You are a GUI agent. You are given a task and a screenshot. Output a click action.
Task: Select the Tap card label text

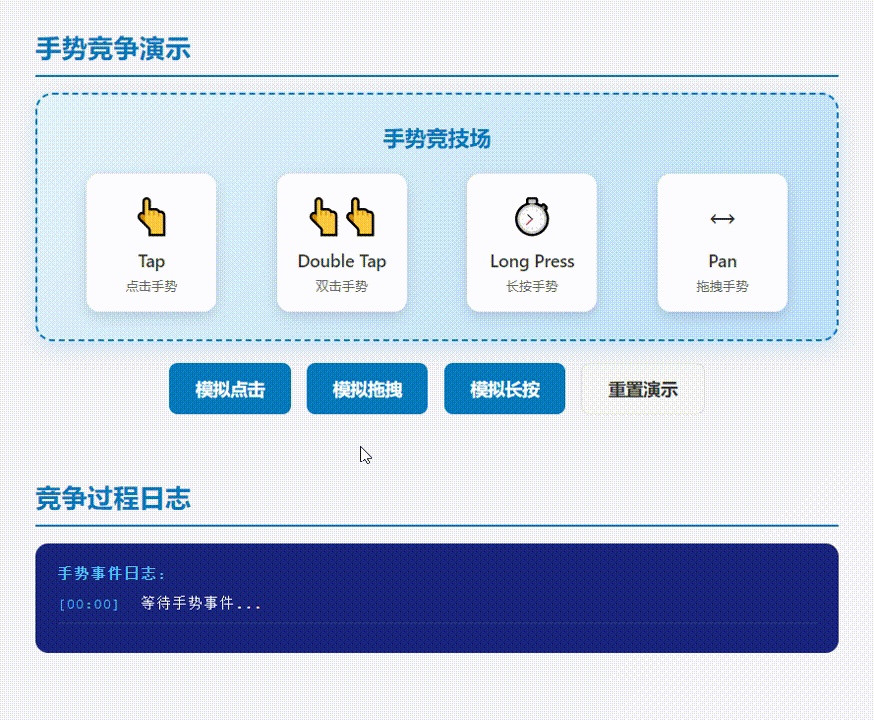151,261
